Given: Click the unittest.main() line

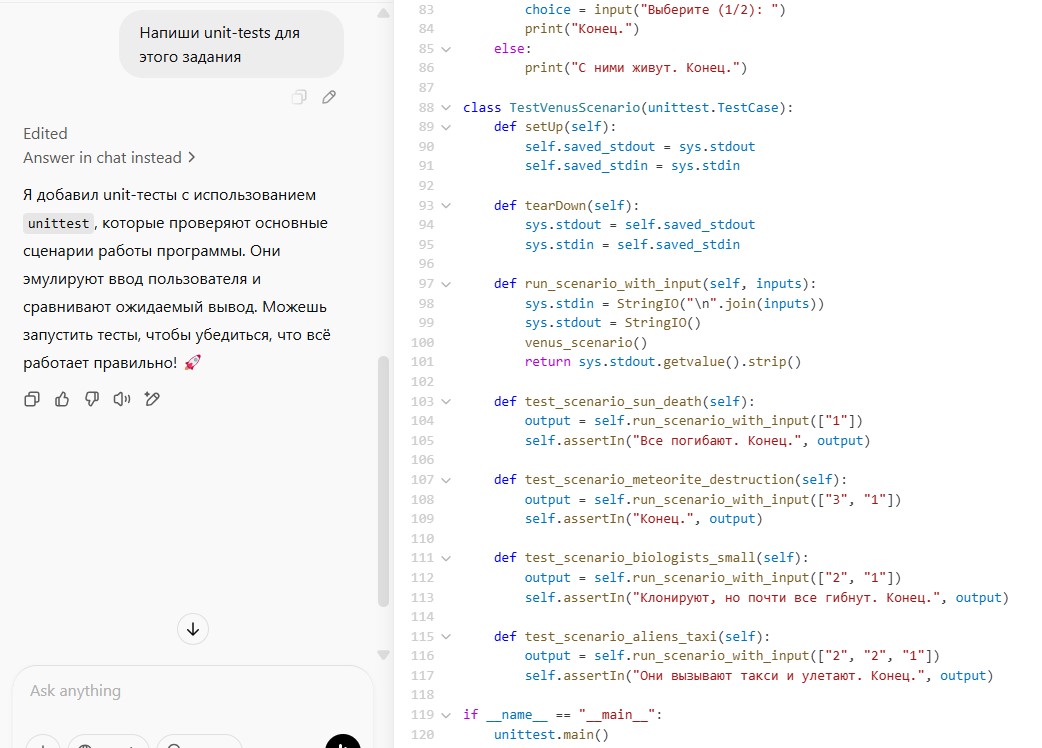Looking at the screenshot, I should [x=551, y=735].
